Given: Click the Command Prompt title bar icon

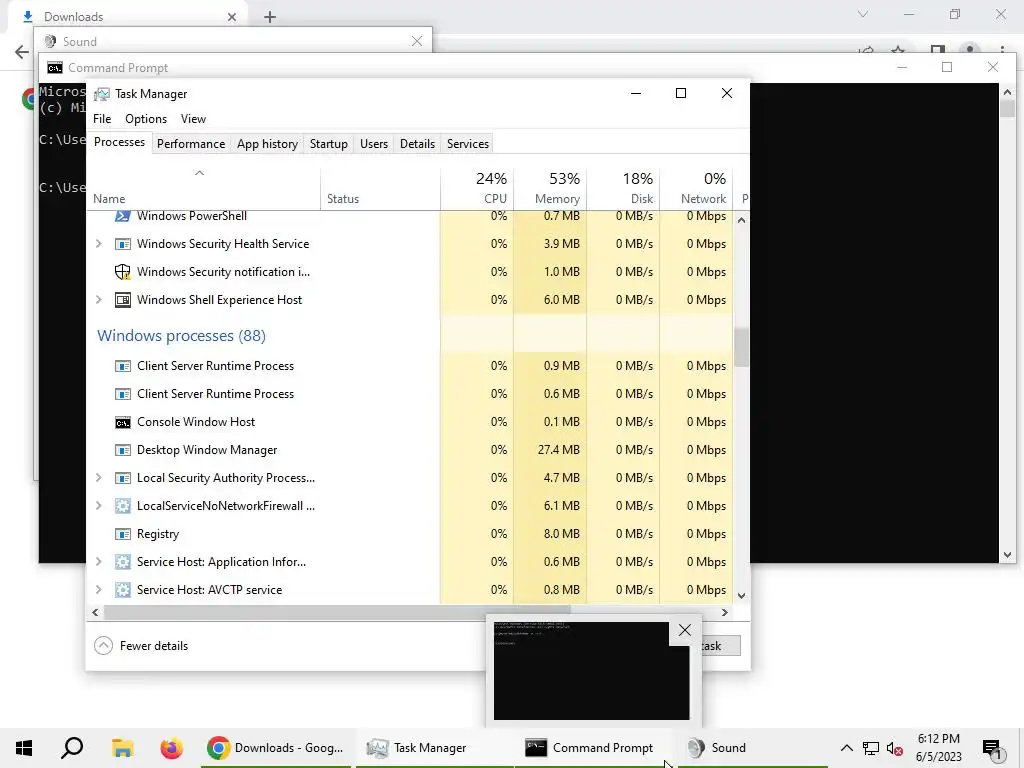Looking at the screenshot, I should 55,68.
